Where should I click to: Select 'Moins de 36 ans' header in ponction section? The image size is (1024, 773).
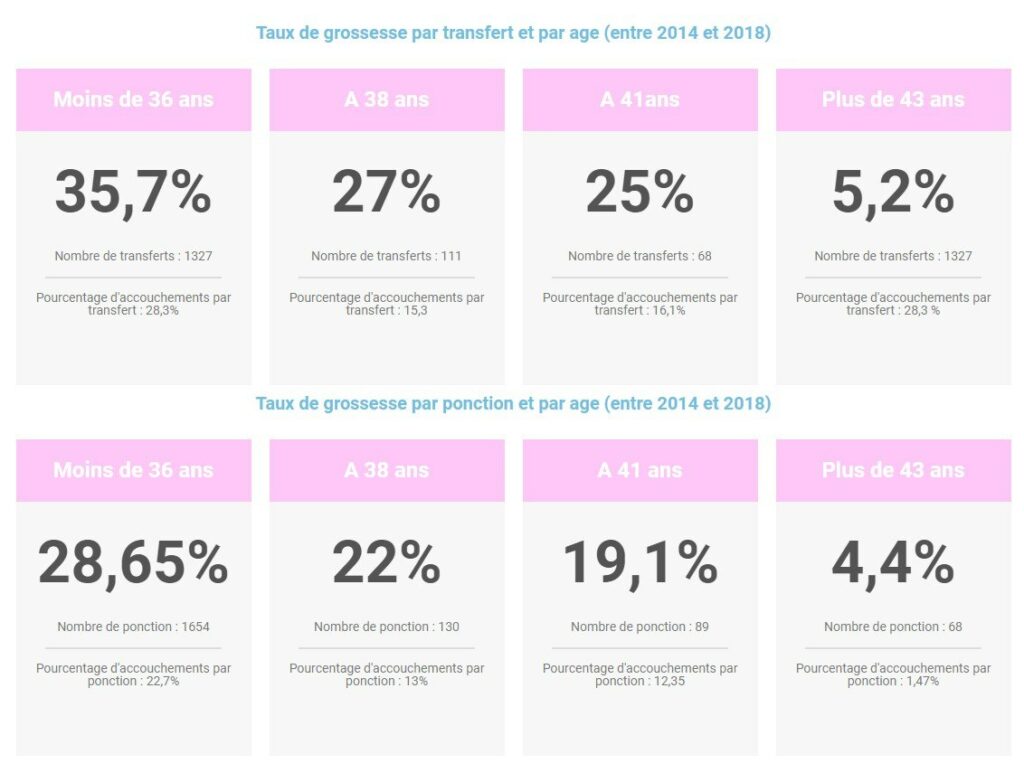133,470
